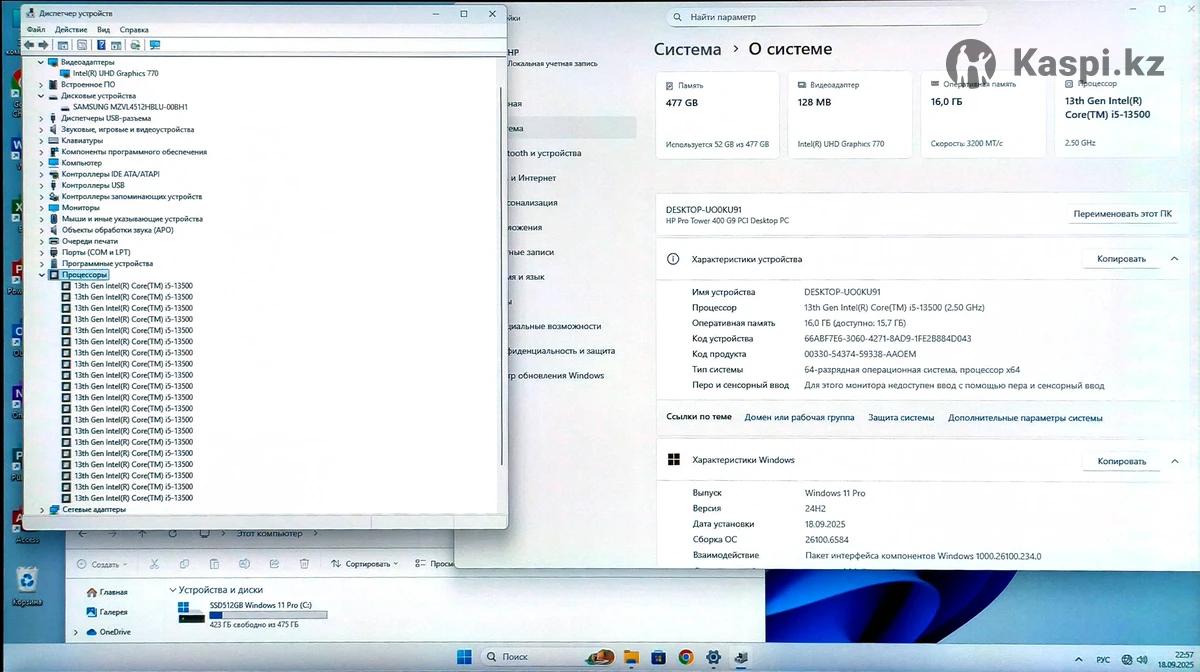This screenshot has height=672, width=1200.
Task: Expand the Сетевые адаптеры node
Action: coord(41,509)
